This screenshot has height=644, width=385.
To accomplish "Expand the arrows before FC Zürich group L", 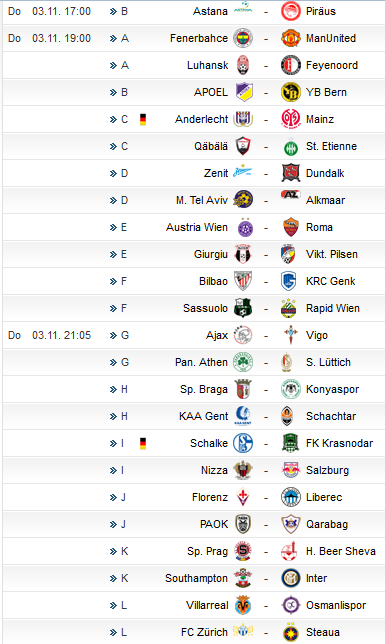I will 113,632.
